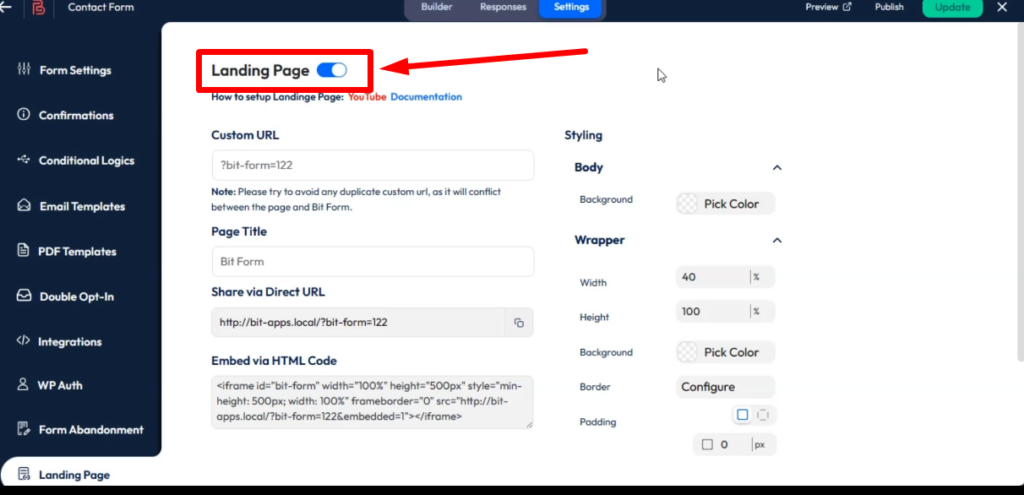The image size is (1024, 495).
Task: Copy the direct URL with copy icon
Action: [519, 323]
